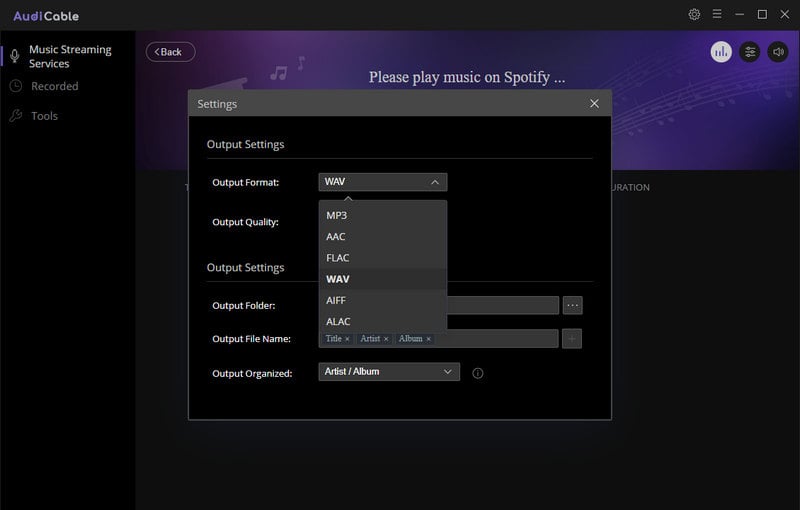Click the equalizer bars icon

(x=721, y=52)
